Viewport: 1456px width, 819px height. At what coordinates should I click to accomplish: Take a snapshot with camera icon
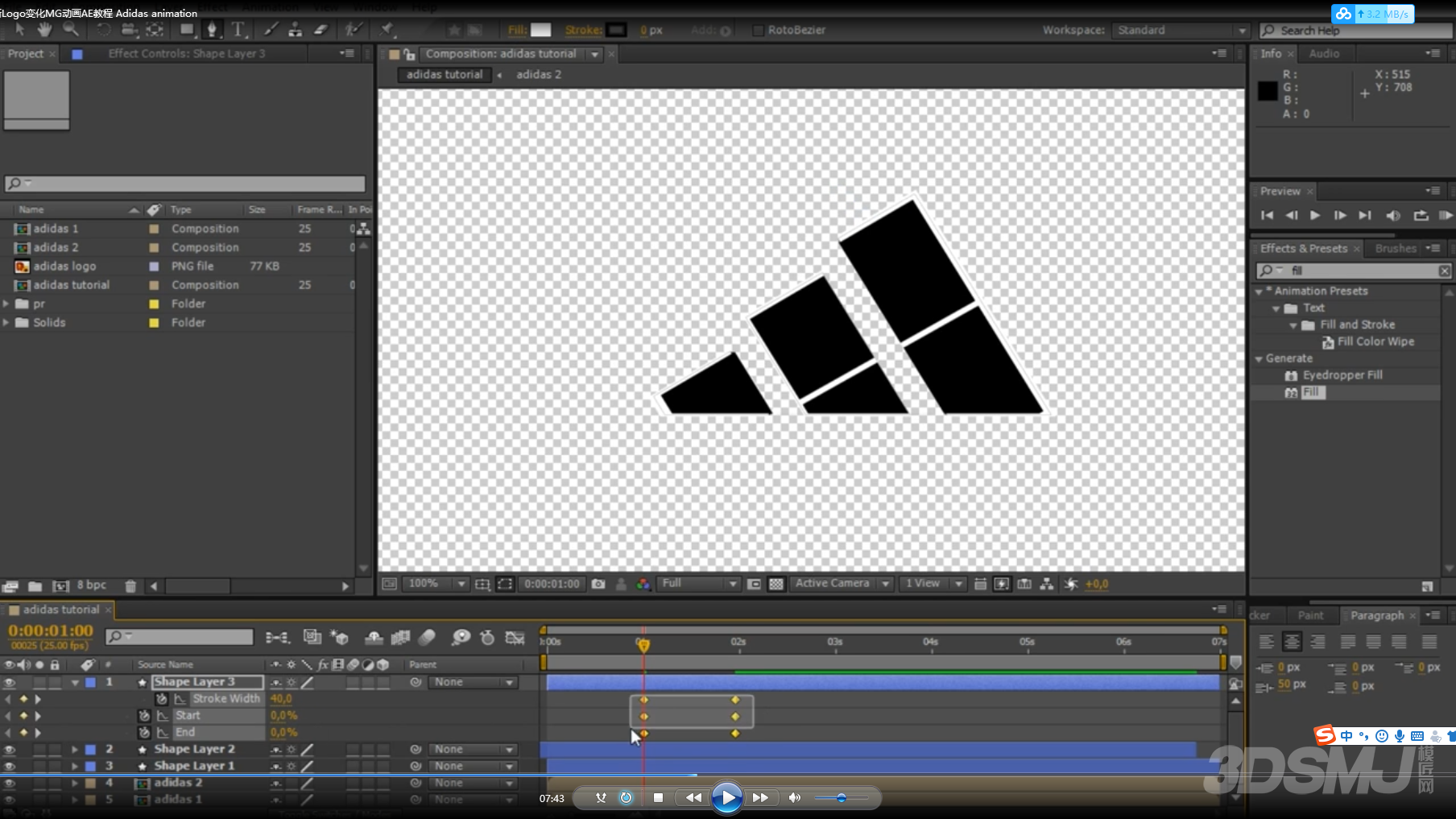point(598,584)
